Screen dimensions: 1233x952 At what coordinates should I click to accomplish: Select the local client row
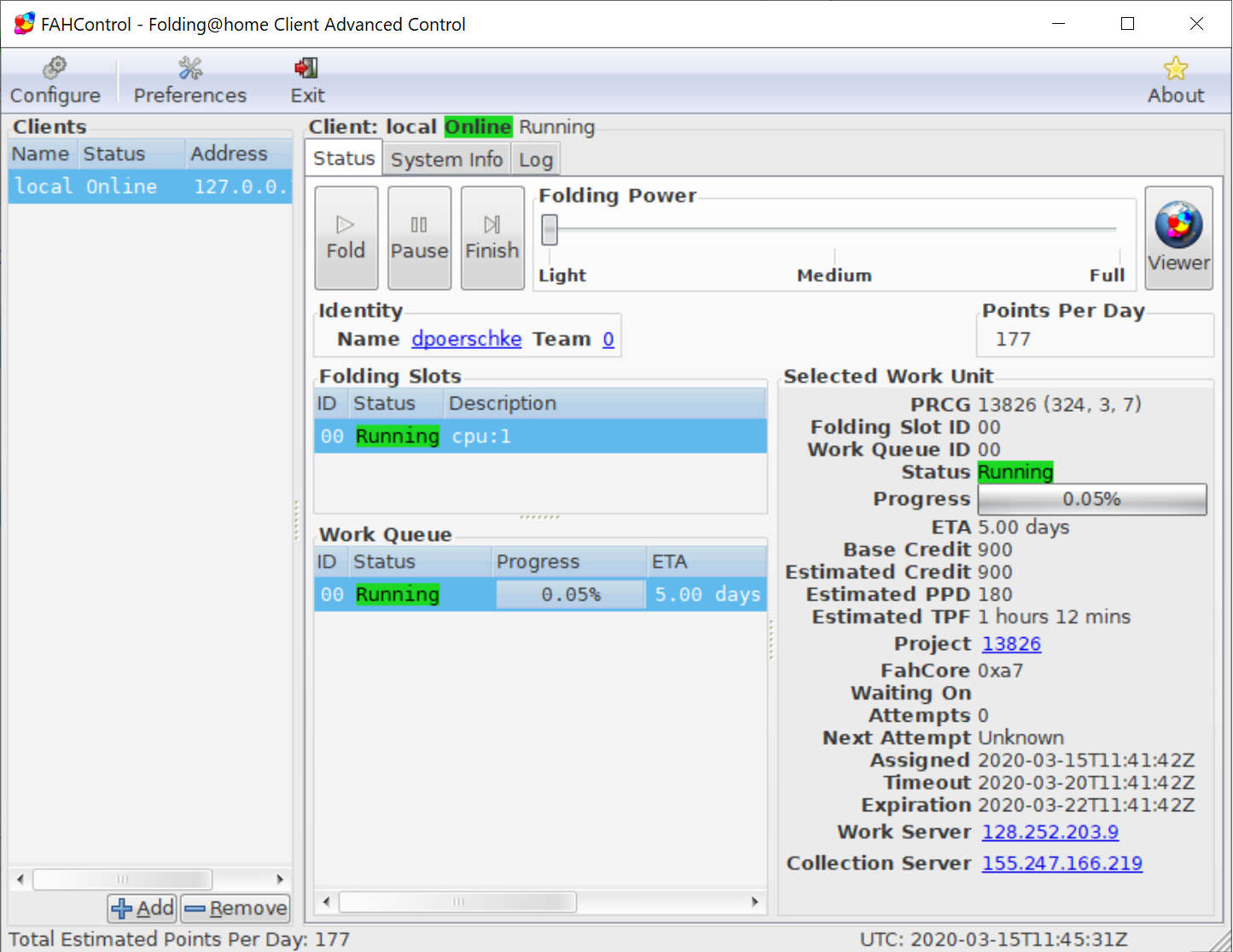pos(150,186)
